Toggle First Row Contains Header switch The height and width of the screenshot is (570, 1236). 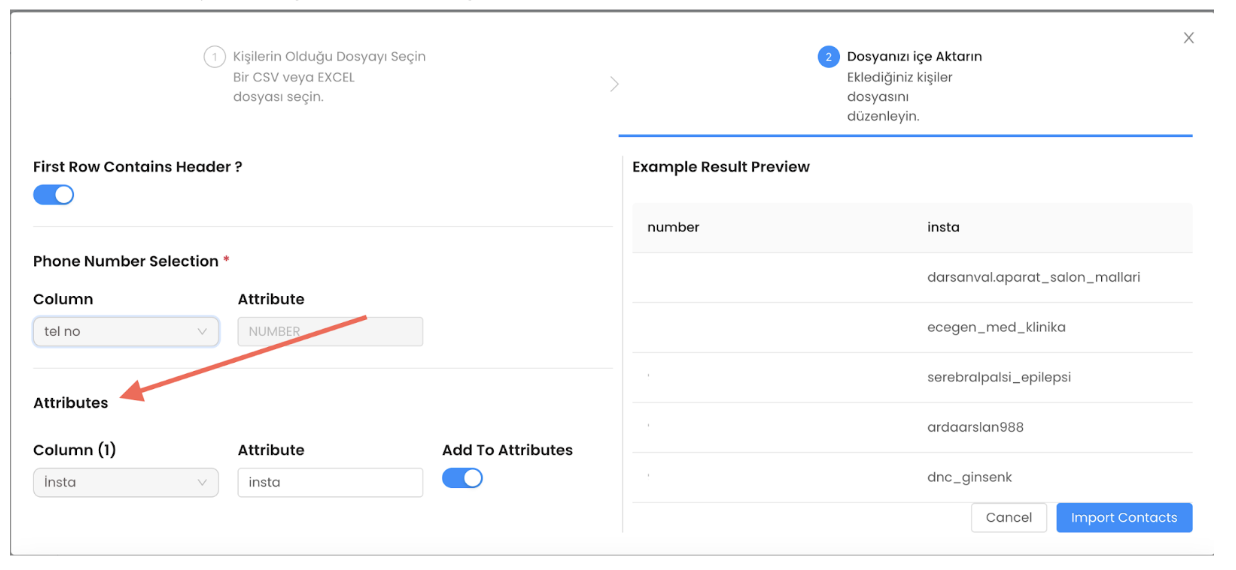(54, 194)
